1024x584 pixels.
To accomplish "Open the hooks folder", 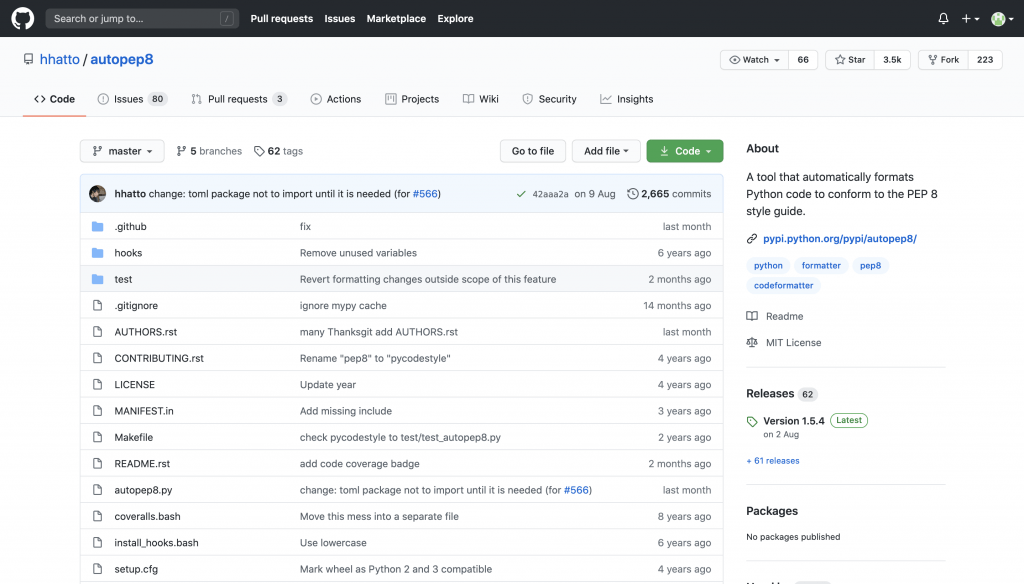I will [x=128, y=253].
